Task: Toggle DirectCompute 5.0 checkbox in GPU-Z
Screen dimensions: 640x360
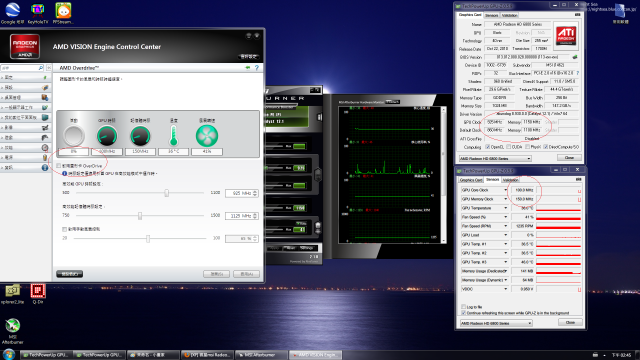Action: 546,147
